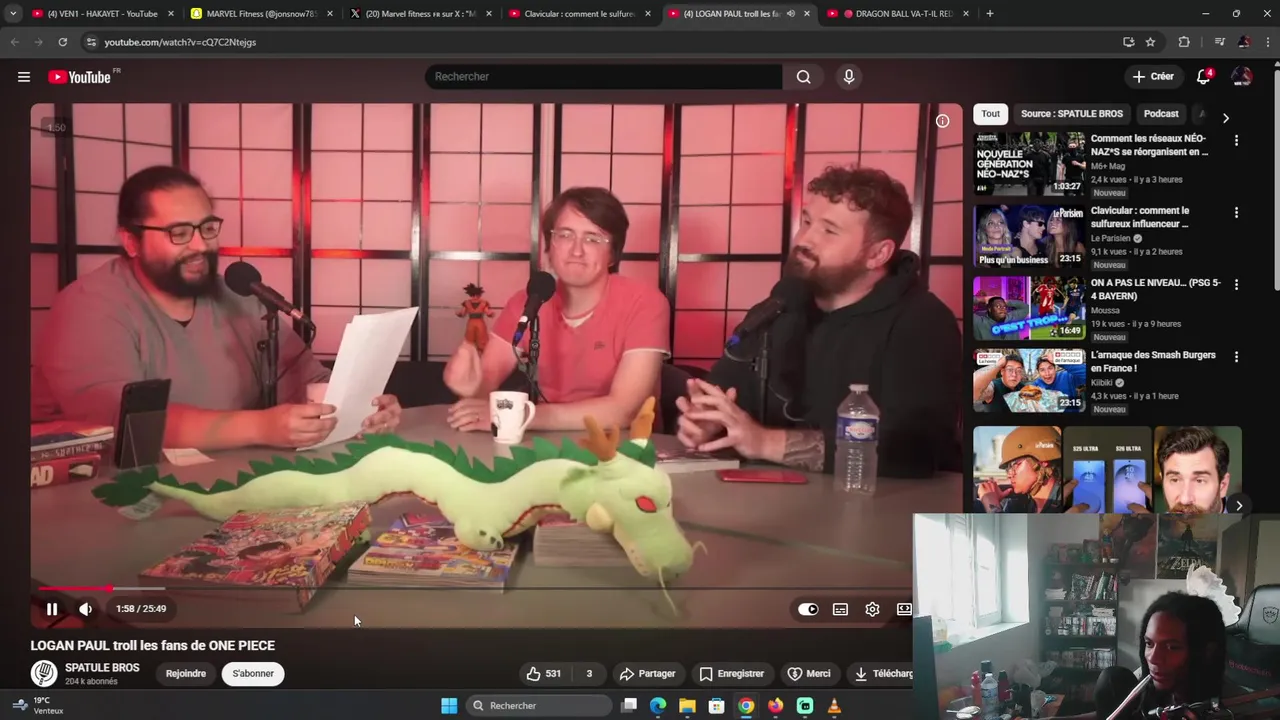The image size is (1280, 720).
Task: Open the player settings gear
Action: pos(872,609)
